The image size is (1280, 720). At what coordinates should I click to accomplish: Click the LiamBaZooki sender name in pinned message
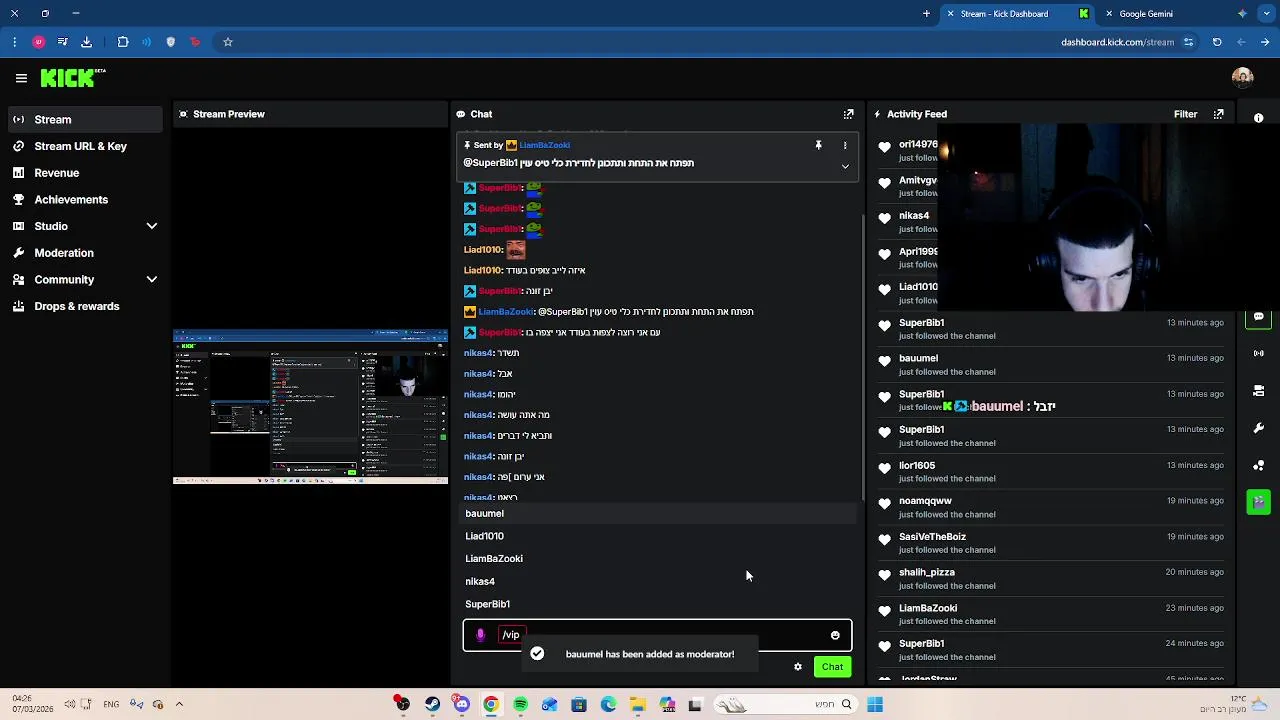pyautogui.click(x=544, y=145)
